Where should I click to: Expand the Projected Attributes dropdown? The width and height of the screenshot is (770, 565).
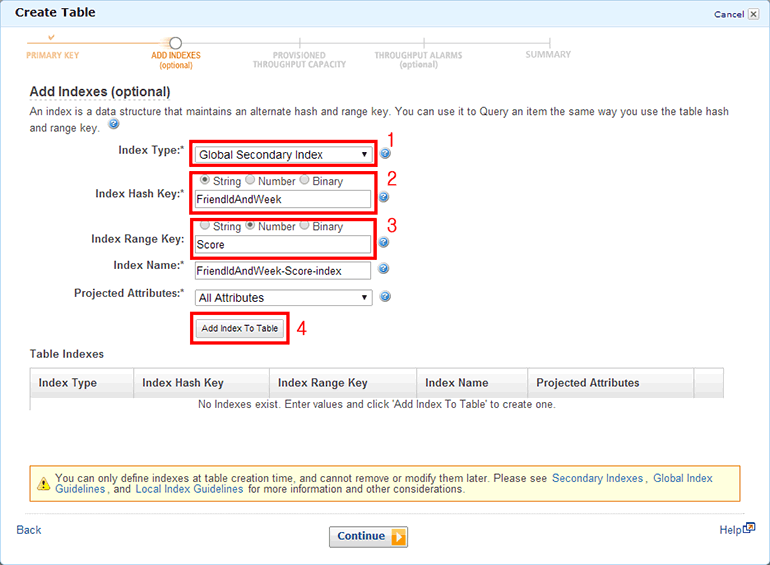tap(284, 298)
